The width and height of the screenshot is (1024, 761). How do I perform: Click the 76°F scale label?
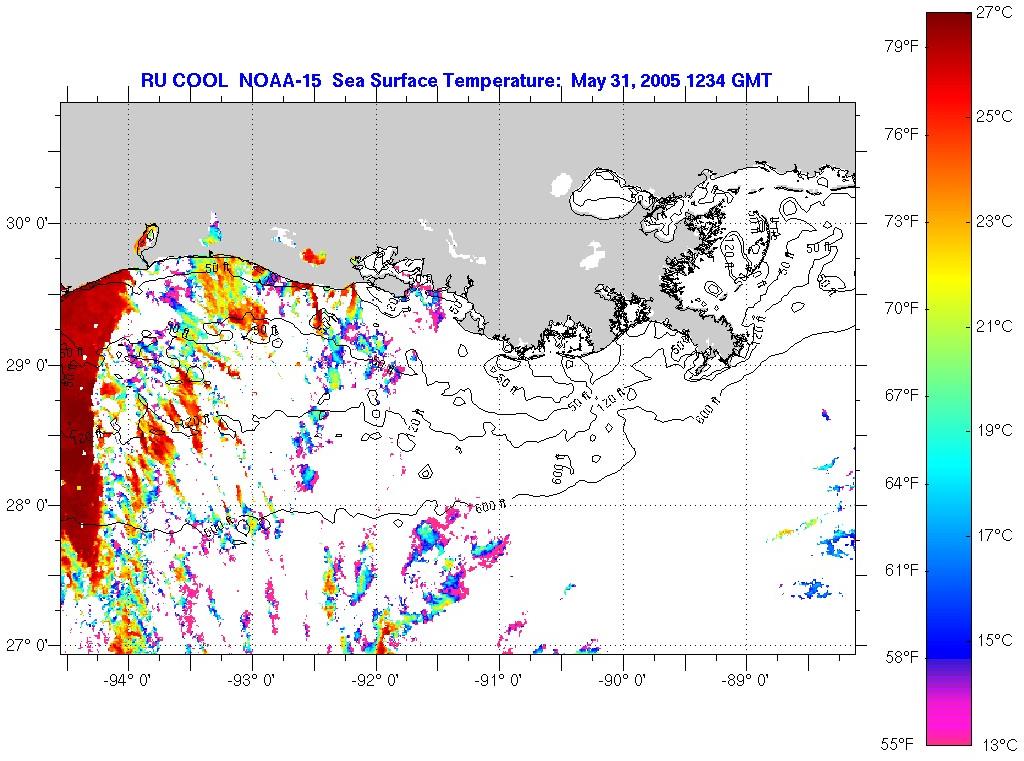[902, 134]
